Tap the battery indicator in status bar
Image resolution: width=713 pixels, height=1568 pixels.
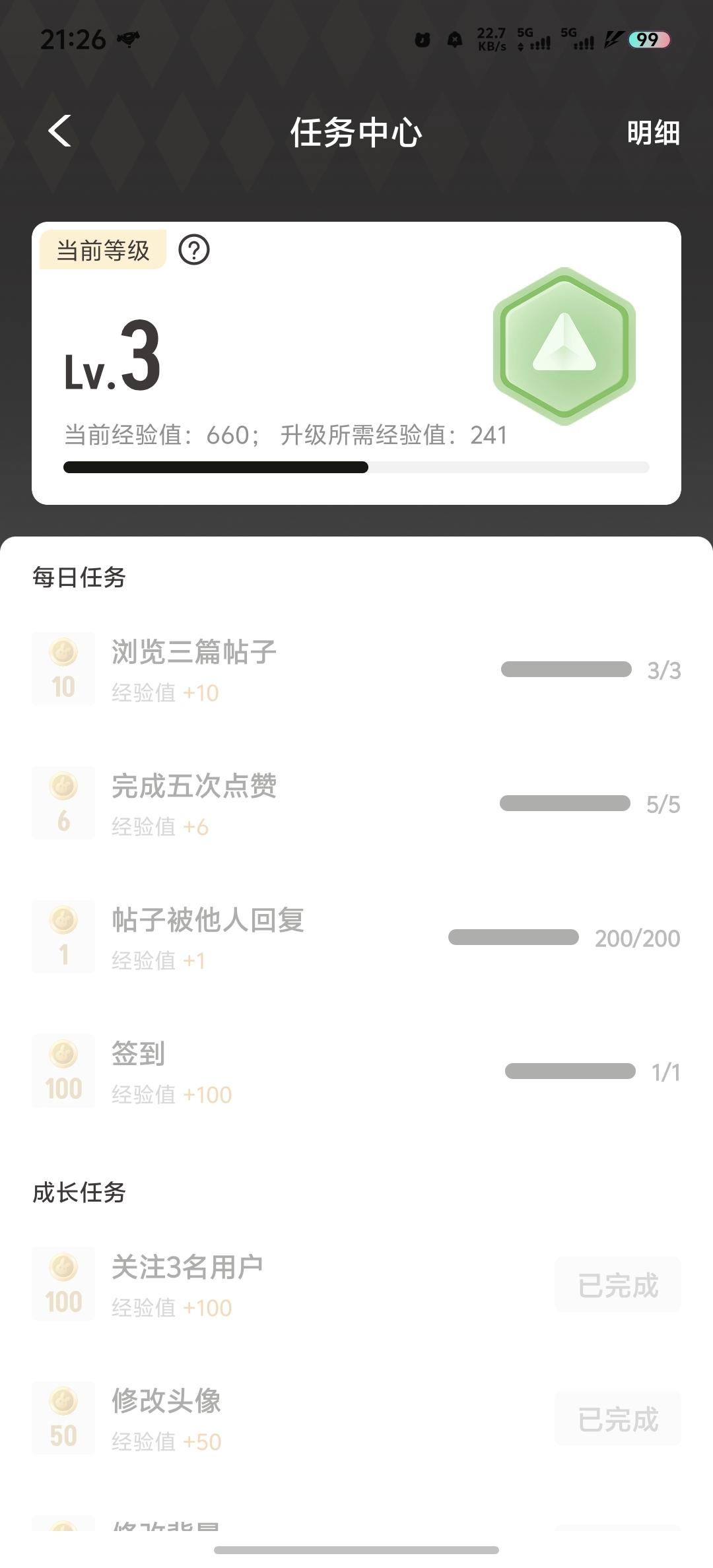click(649, 40)
